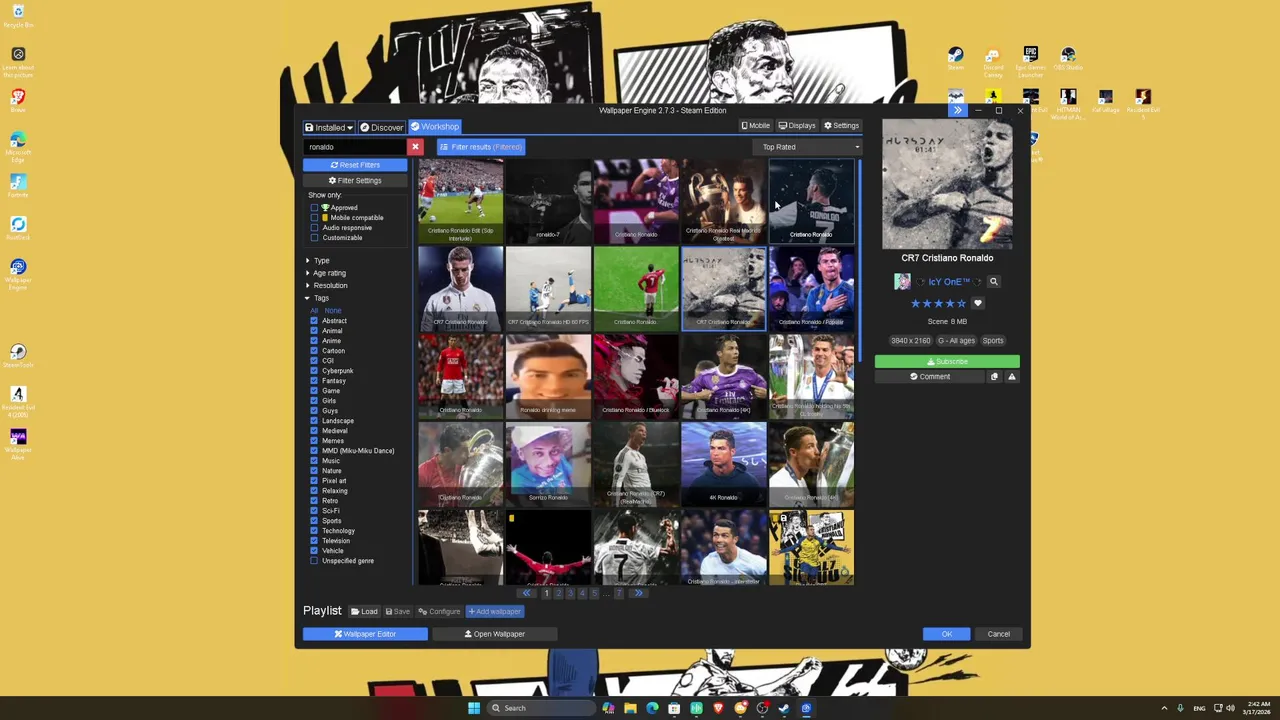Open the Wallpaper Engine desktop shortcut
Viewport: 1280px width, 720px height.
(x=18, y=274)
